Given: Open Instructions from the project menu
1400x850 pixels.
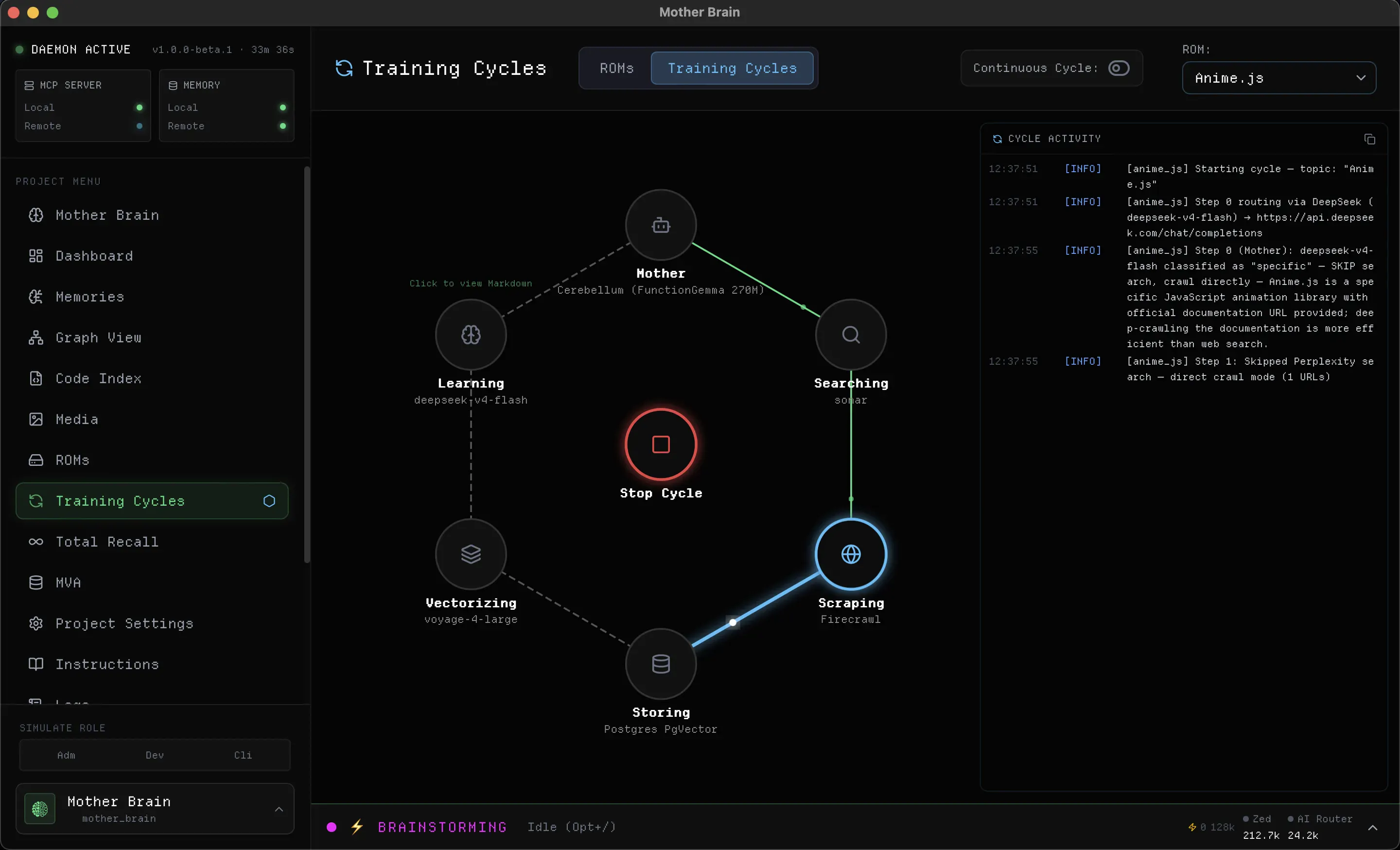Looking at the screenshot, I should tap(152, 664).
